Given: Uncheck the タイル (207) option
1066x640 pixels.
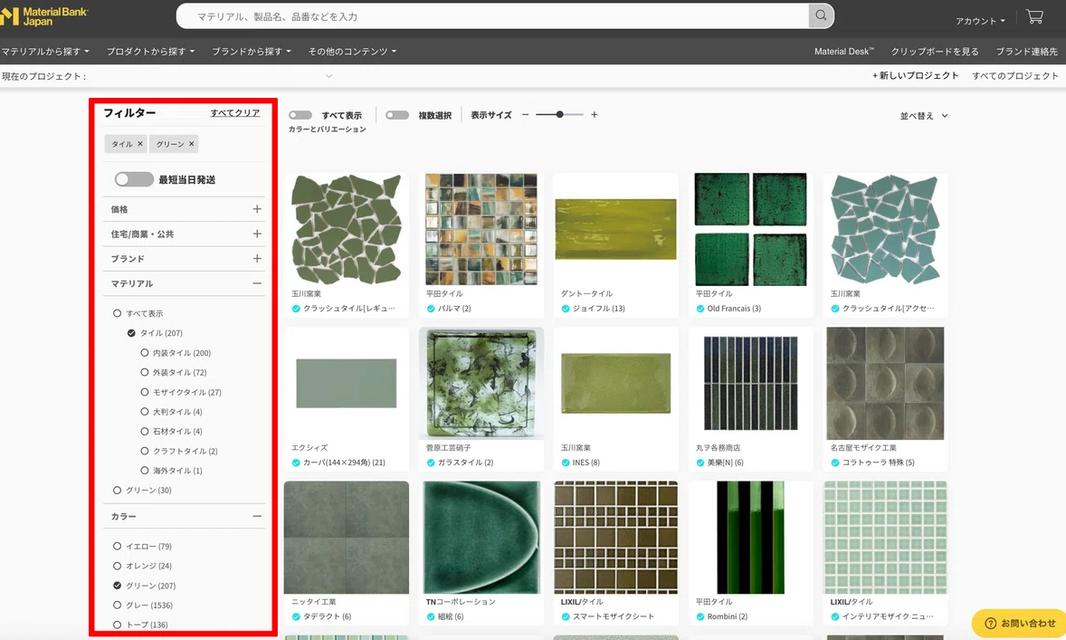Looking at the screenshot, I should tap(131, 333).
